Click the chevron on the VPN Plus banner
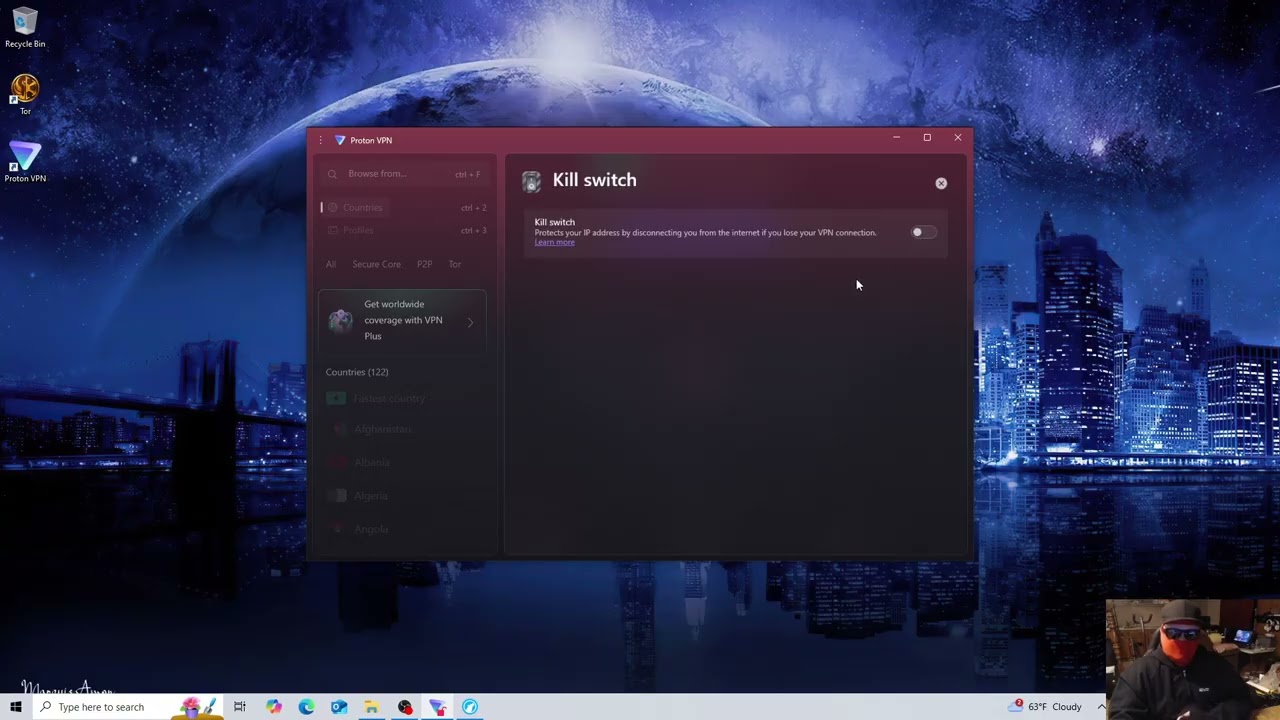The height and width of the screenshot is (720, 1280). (x=470, y=322)
